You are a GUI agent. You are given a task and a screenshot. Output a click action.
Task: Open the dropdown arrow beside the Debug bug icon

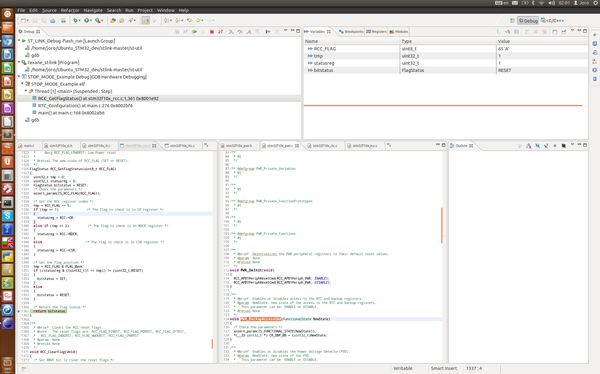(79, 21)
